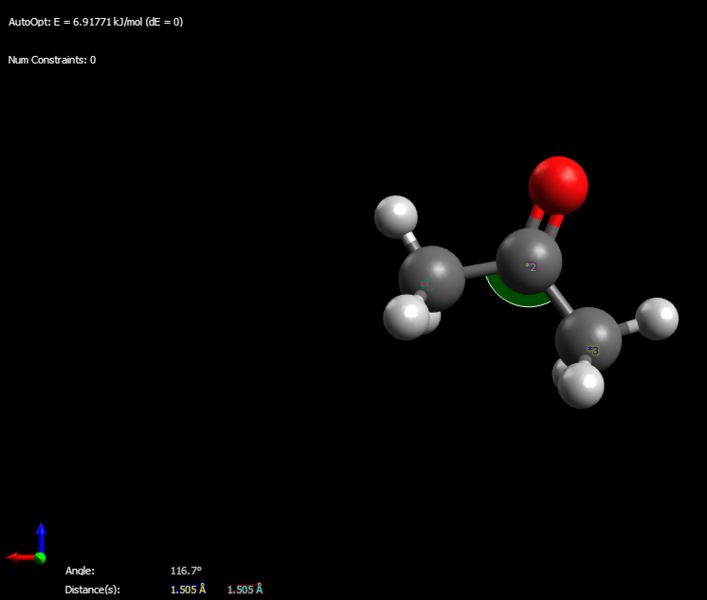Screen dimensions: 707x600
Task: Select hydrogen atom below carbon *1
Action: pyautogui.click(x=407, y=316)
